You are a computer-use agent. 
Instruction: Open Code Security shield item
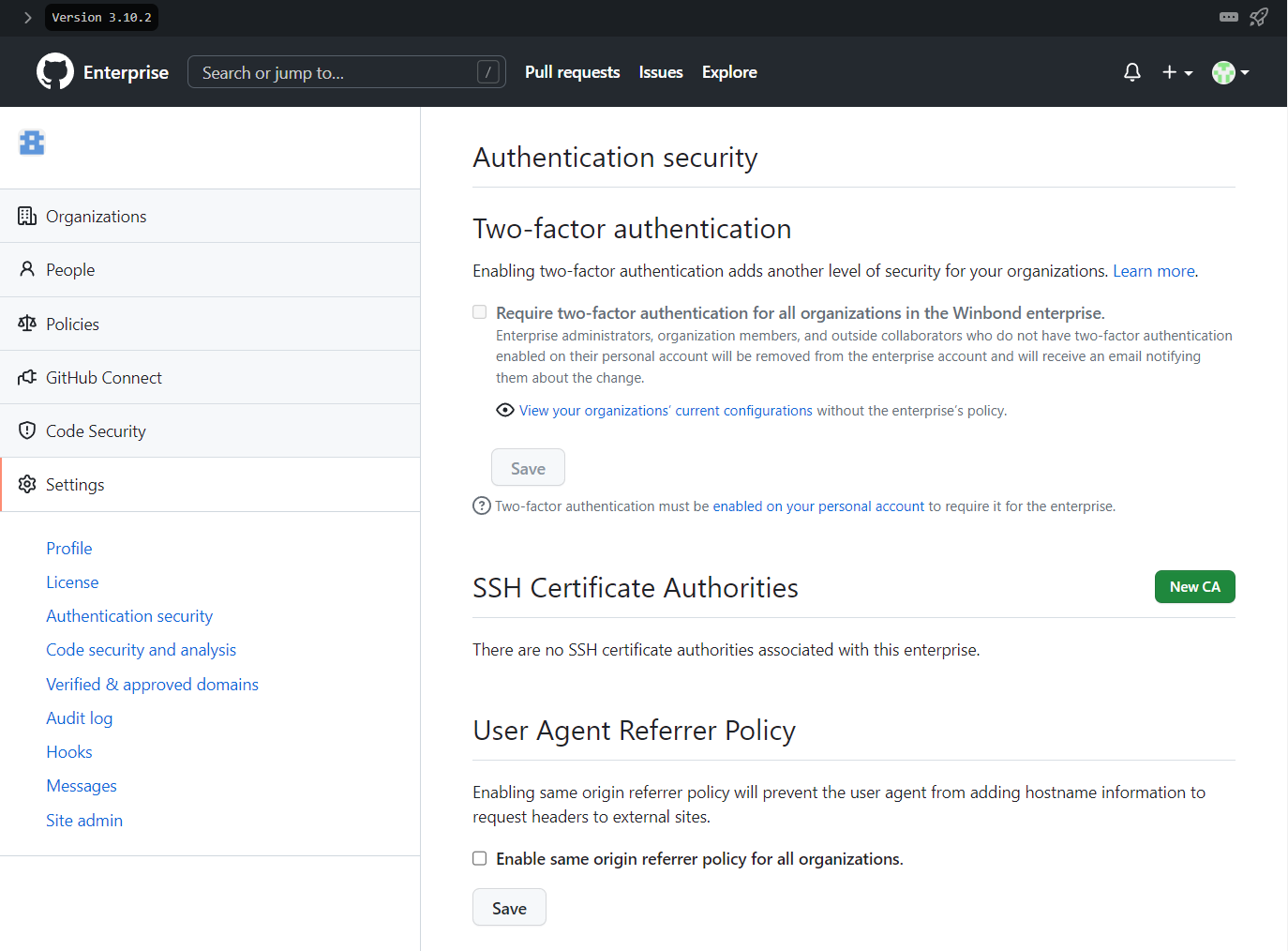(x=210, y=430)
